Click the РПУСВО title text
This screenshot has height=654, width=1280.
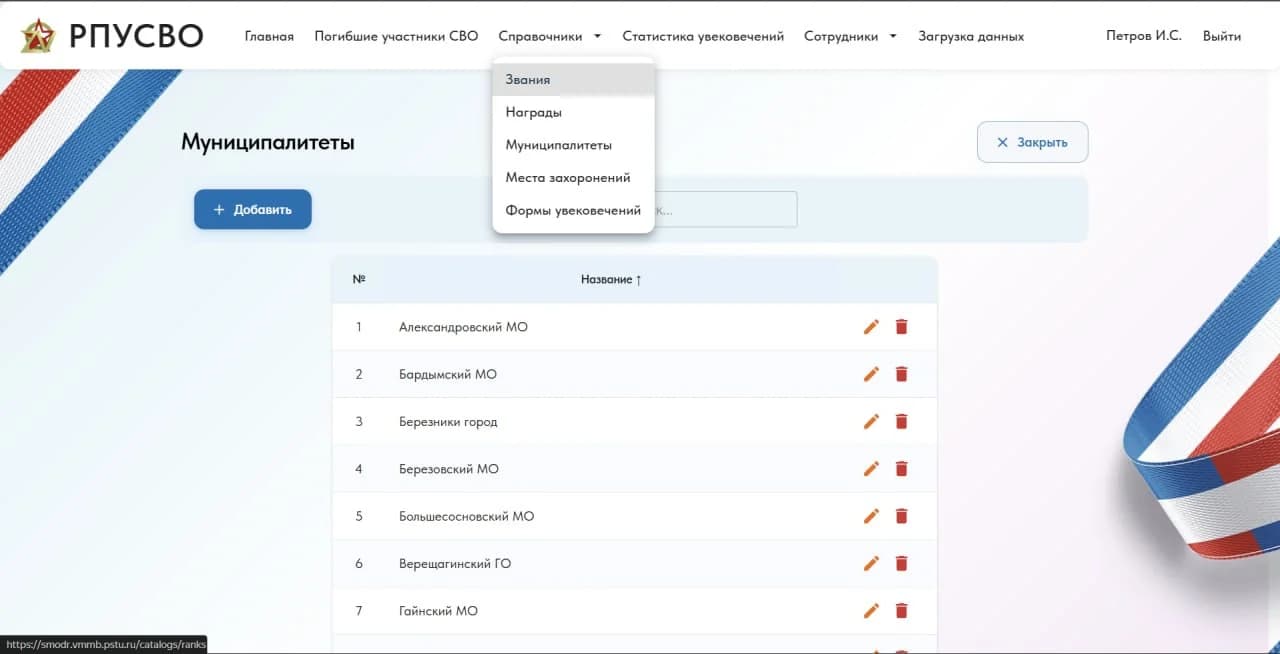[x=136, y=36]
